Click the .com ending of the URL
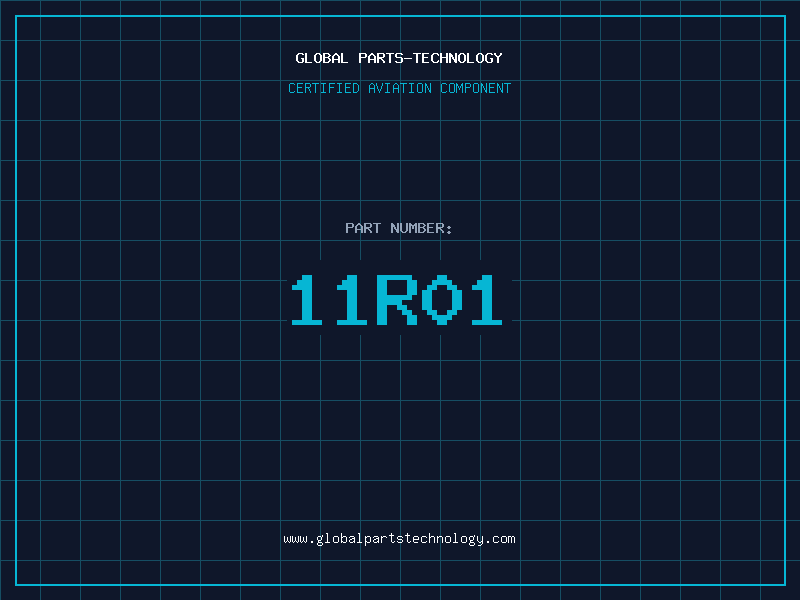Viewport: 800px width, 600px height. tap(500, 539)
